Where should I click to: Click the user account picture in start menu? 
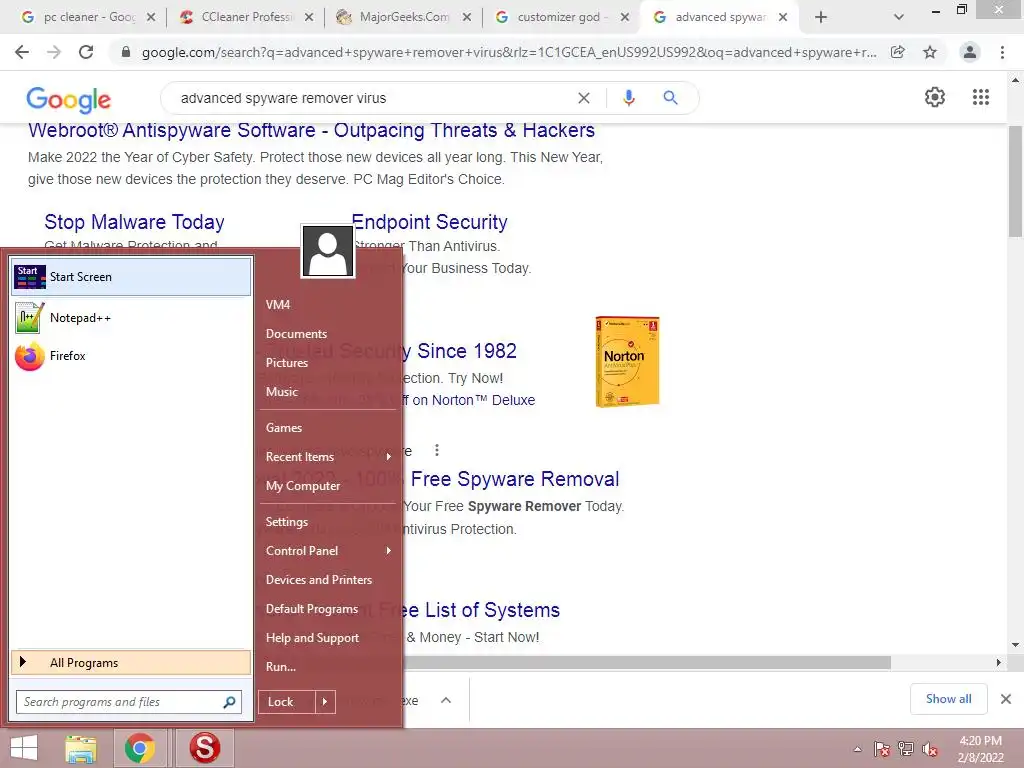click(x=328, y=251)
